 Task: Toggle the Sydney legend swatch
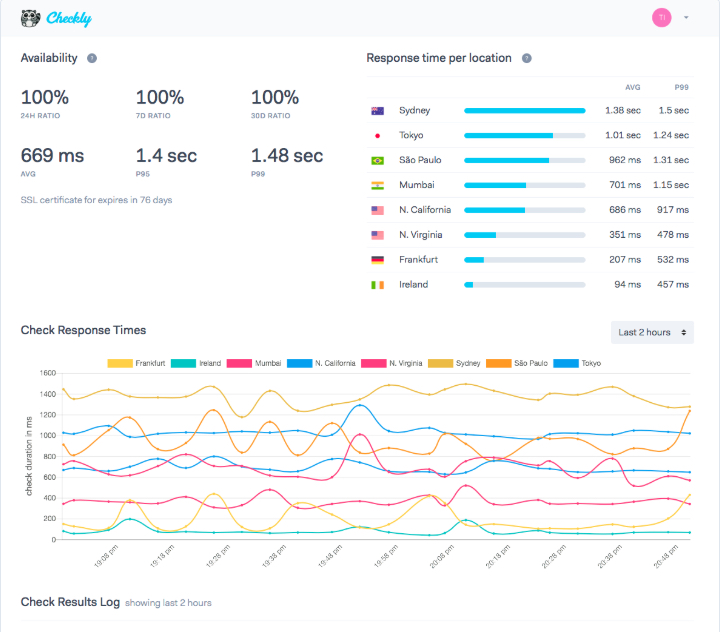click(x=440, y=363)
